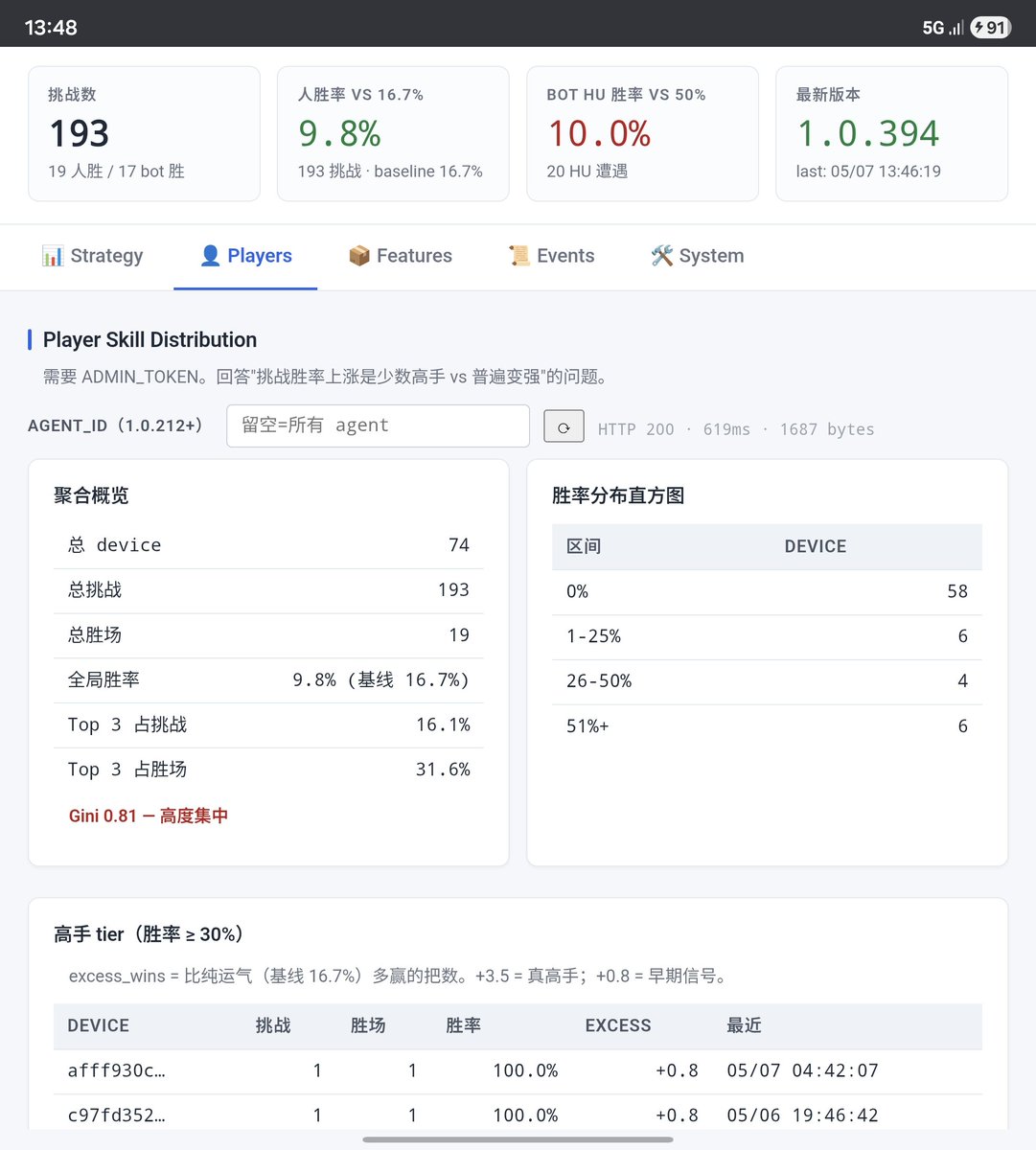Screen dimensions: 1036x1150
Task: Click the tier table DEVICE header
Action: (x=98, y=1025)
